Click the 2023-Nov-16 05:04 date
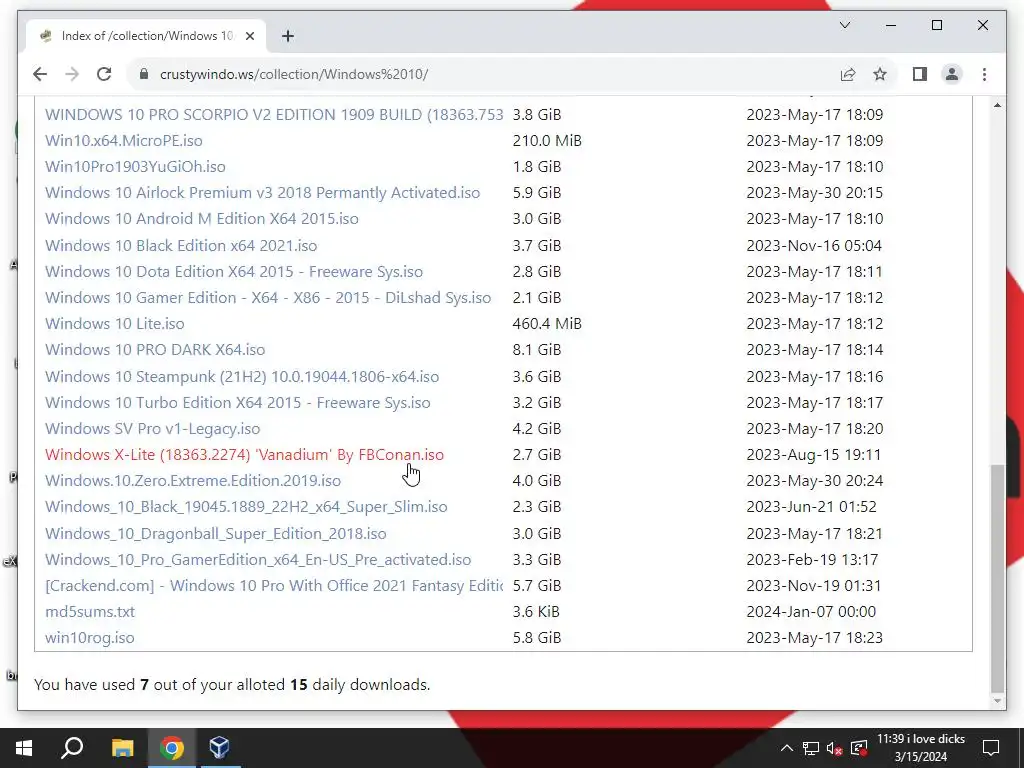 814,246
